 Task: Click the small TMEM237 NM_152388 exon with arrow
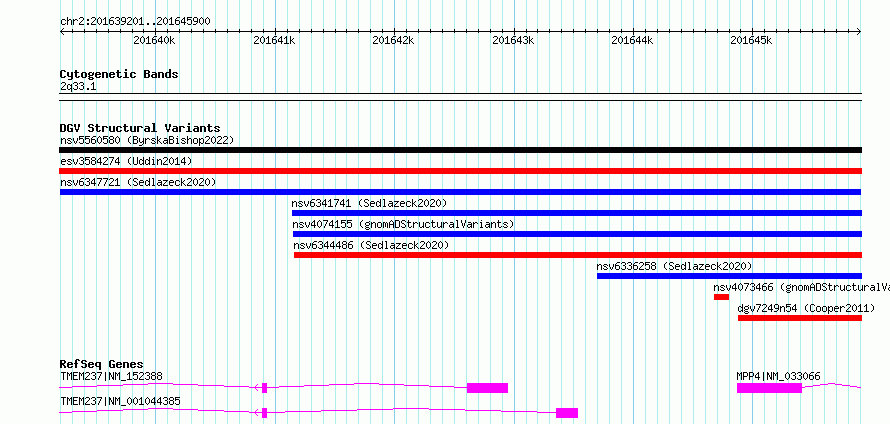(x=264, y=388)
